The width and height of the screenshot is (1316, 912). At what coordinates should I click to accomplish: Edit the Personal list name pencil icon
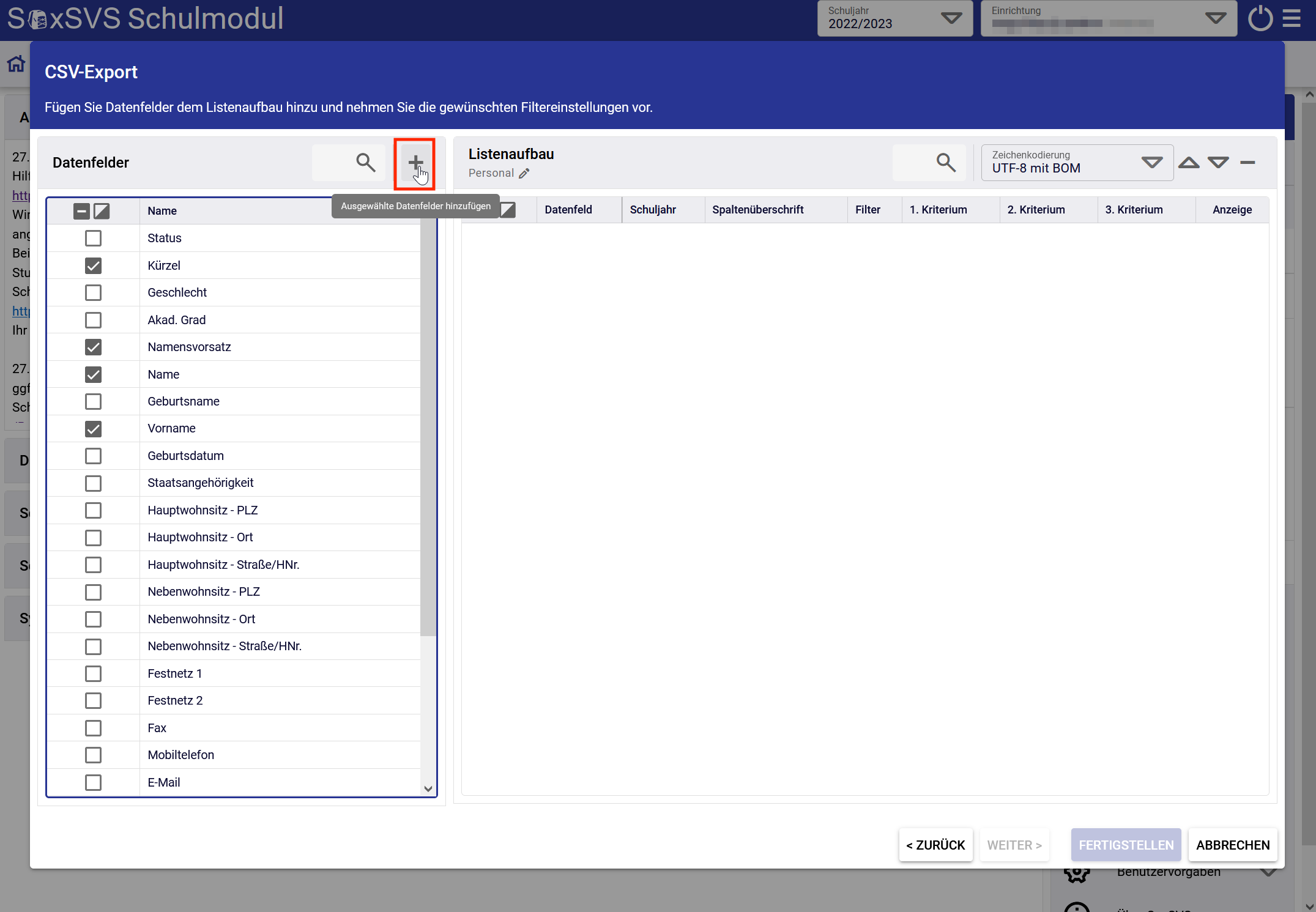click(524, 174)
